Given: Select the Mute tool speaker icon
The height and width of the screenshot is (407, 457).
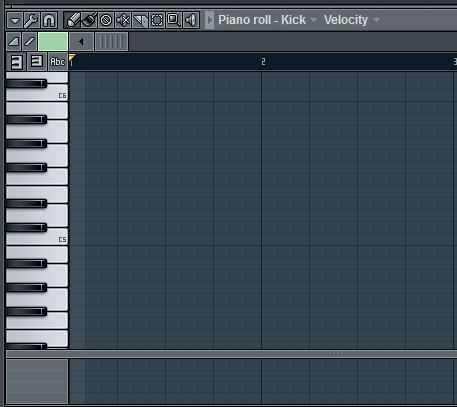Looking at the screenshot, I should point(123,21).
